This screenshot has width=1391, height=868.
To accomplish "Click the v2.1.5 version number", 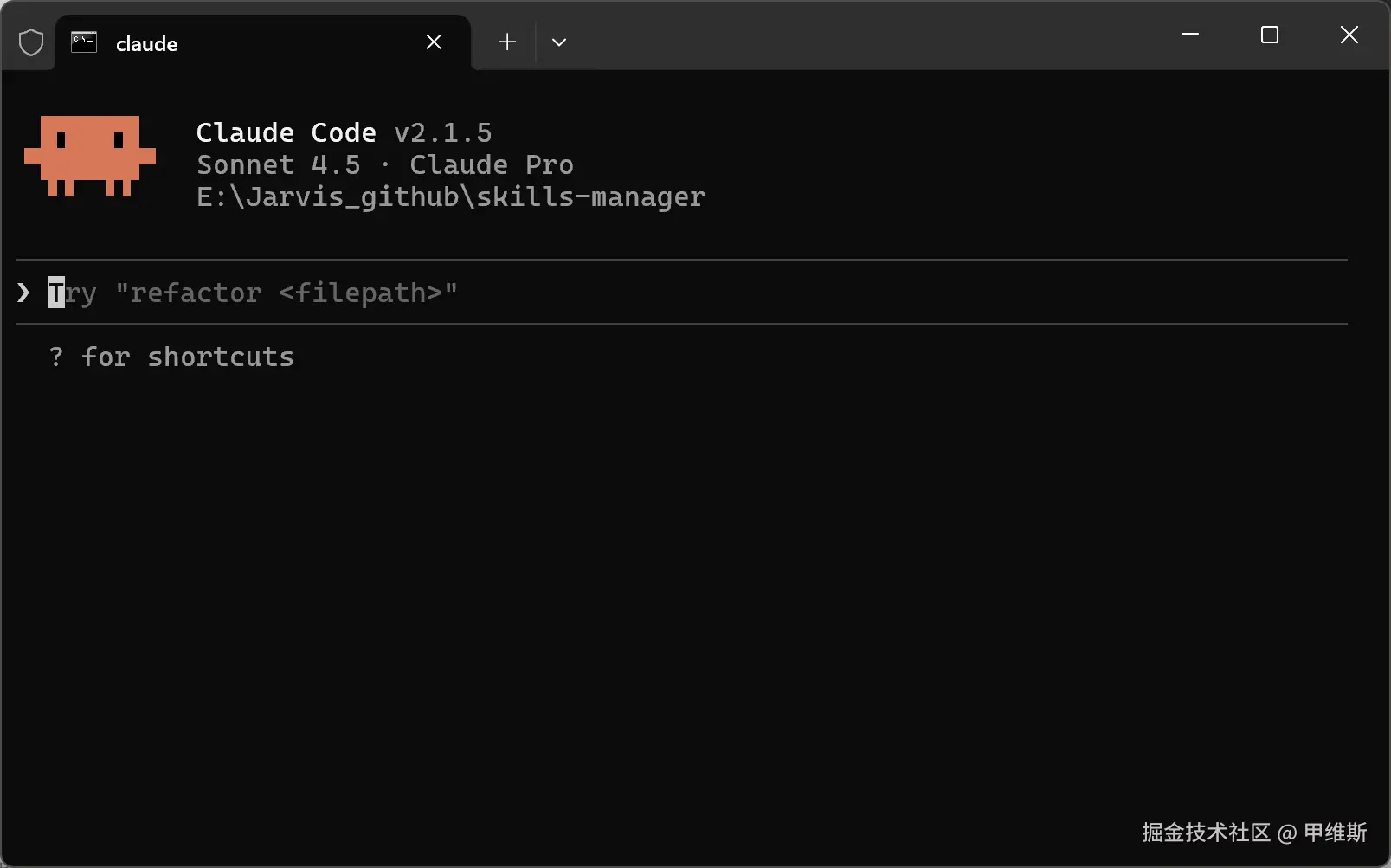I will 443,132.
